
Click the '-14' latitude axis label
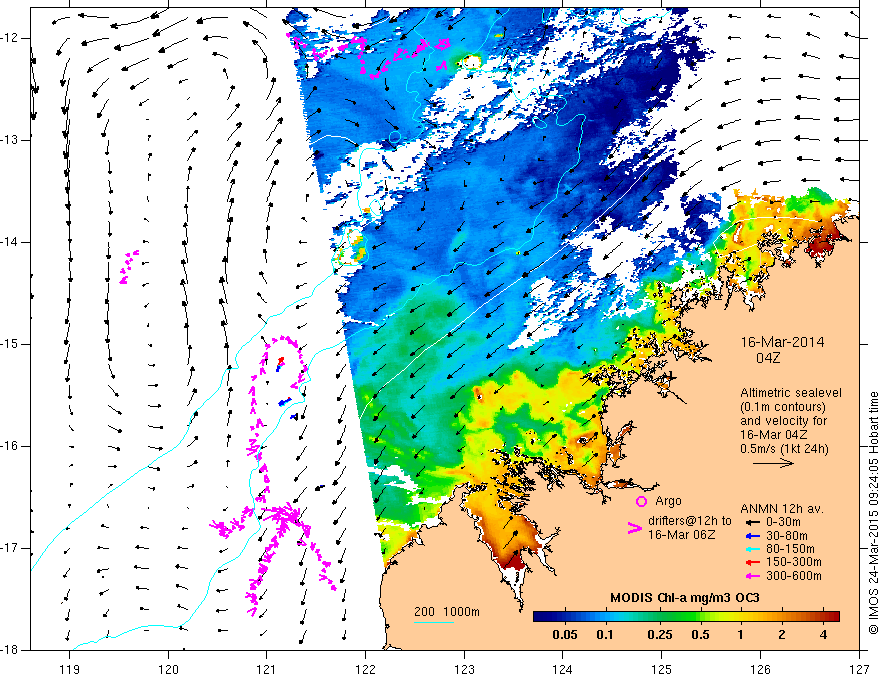10,242
